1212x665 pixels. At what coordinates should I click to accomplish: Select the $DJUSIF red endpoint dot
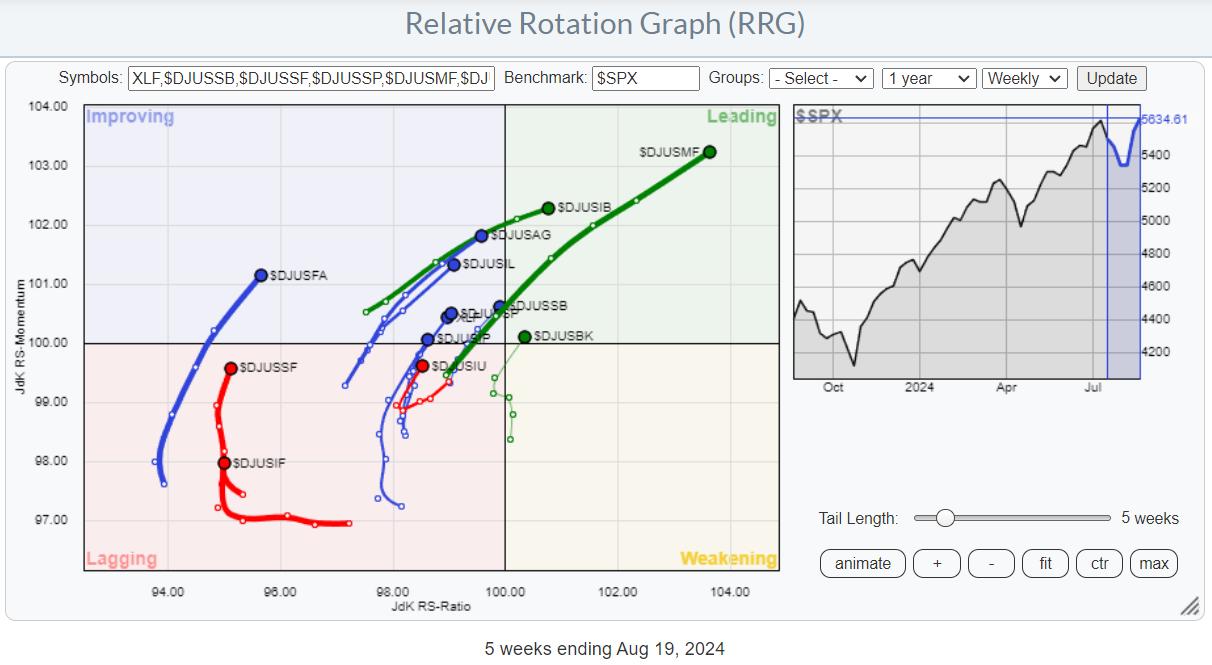click(x=224, y=463)
